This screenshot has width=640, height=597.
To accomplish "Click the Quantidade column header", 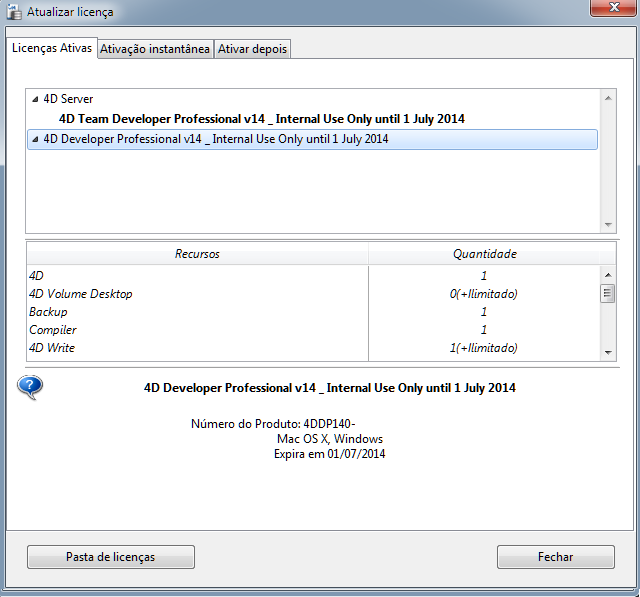I will coord(484,254).
